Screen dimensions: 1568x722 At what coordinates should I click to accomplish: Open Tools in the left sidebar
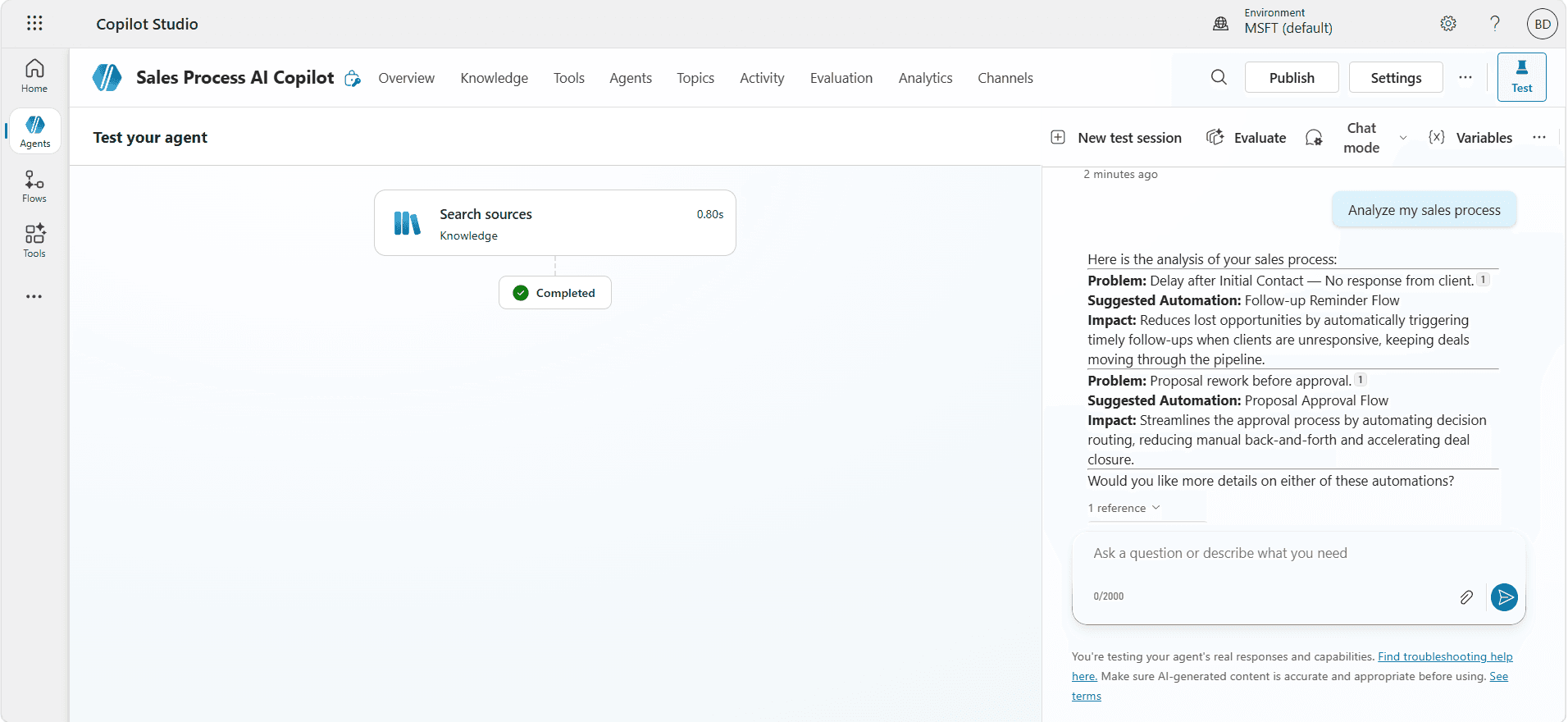coord(34,241)
